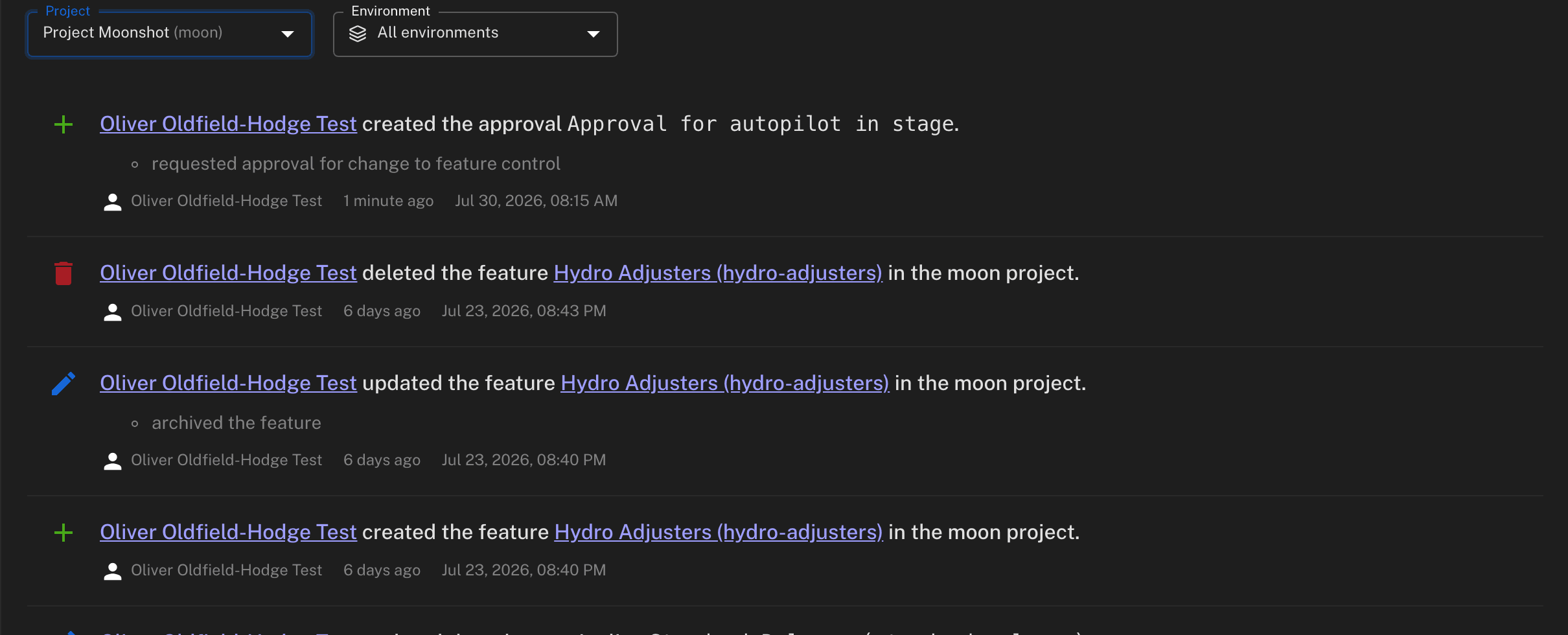1568x635 pixels.
Task: Click user avatar icon in created feature entry
Action: [113, 571]
